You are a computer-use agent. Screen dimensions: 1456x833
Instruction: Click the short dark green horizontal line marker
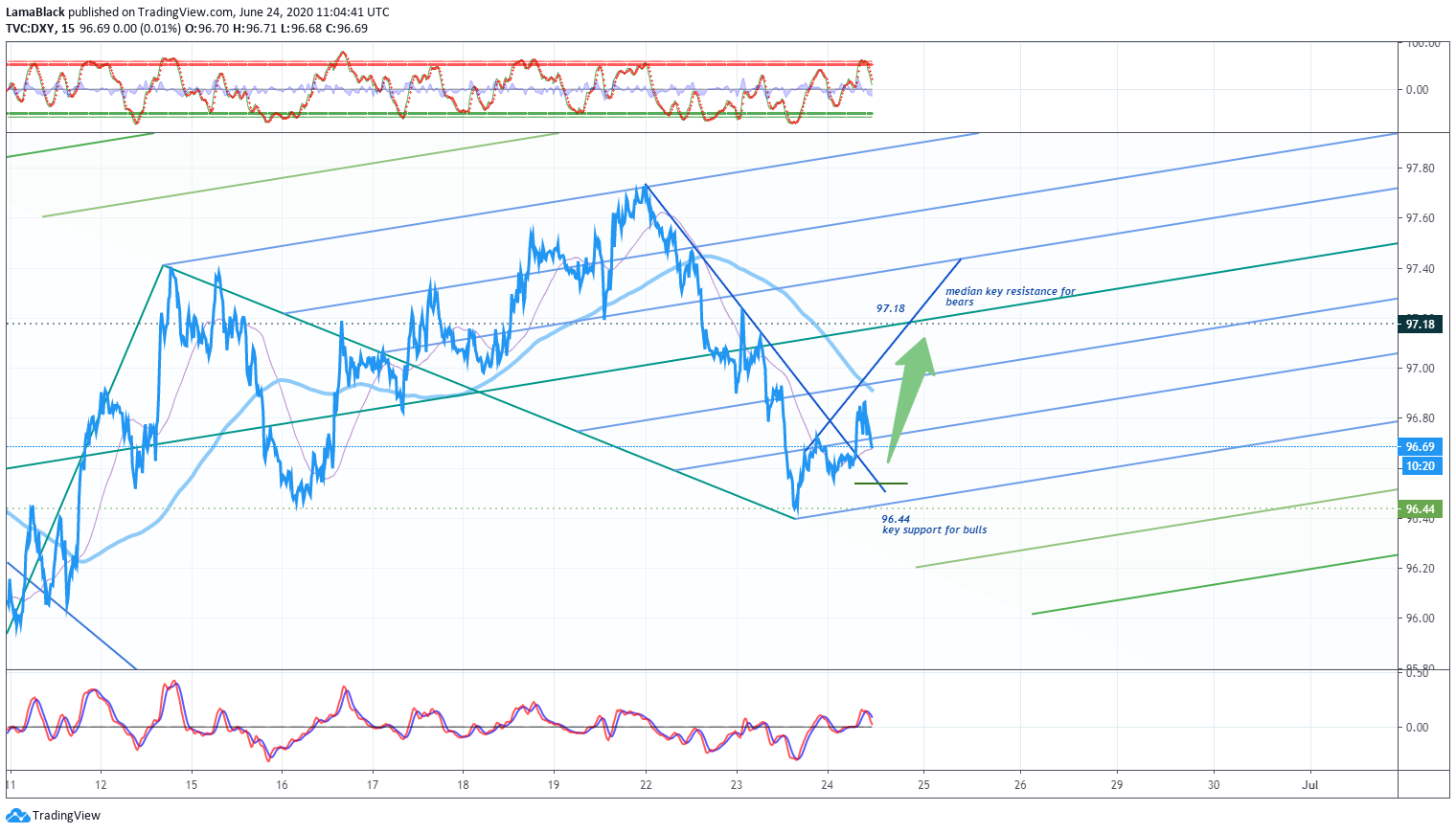click(880, 484)
